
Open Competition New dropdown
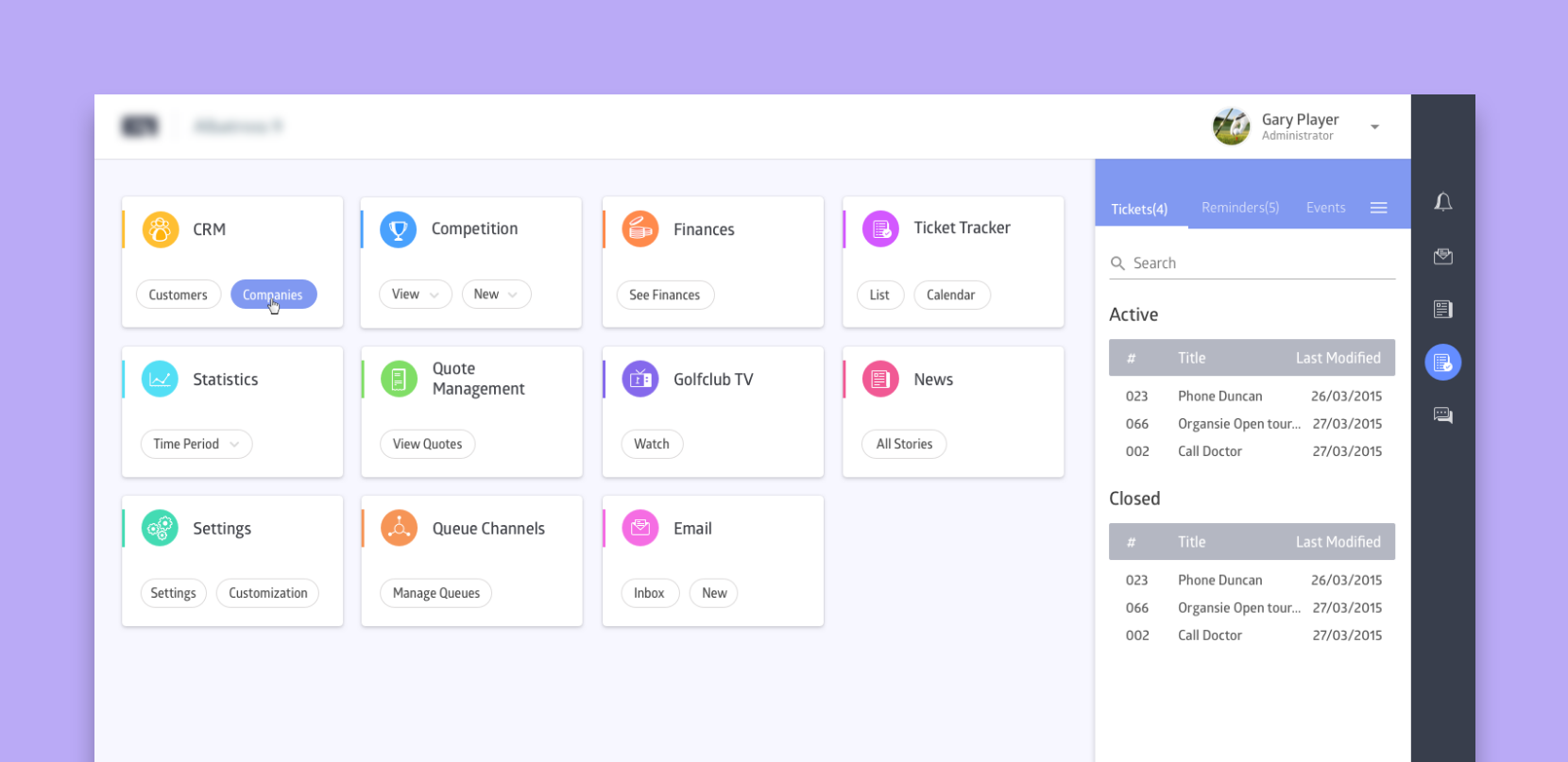496,295
